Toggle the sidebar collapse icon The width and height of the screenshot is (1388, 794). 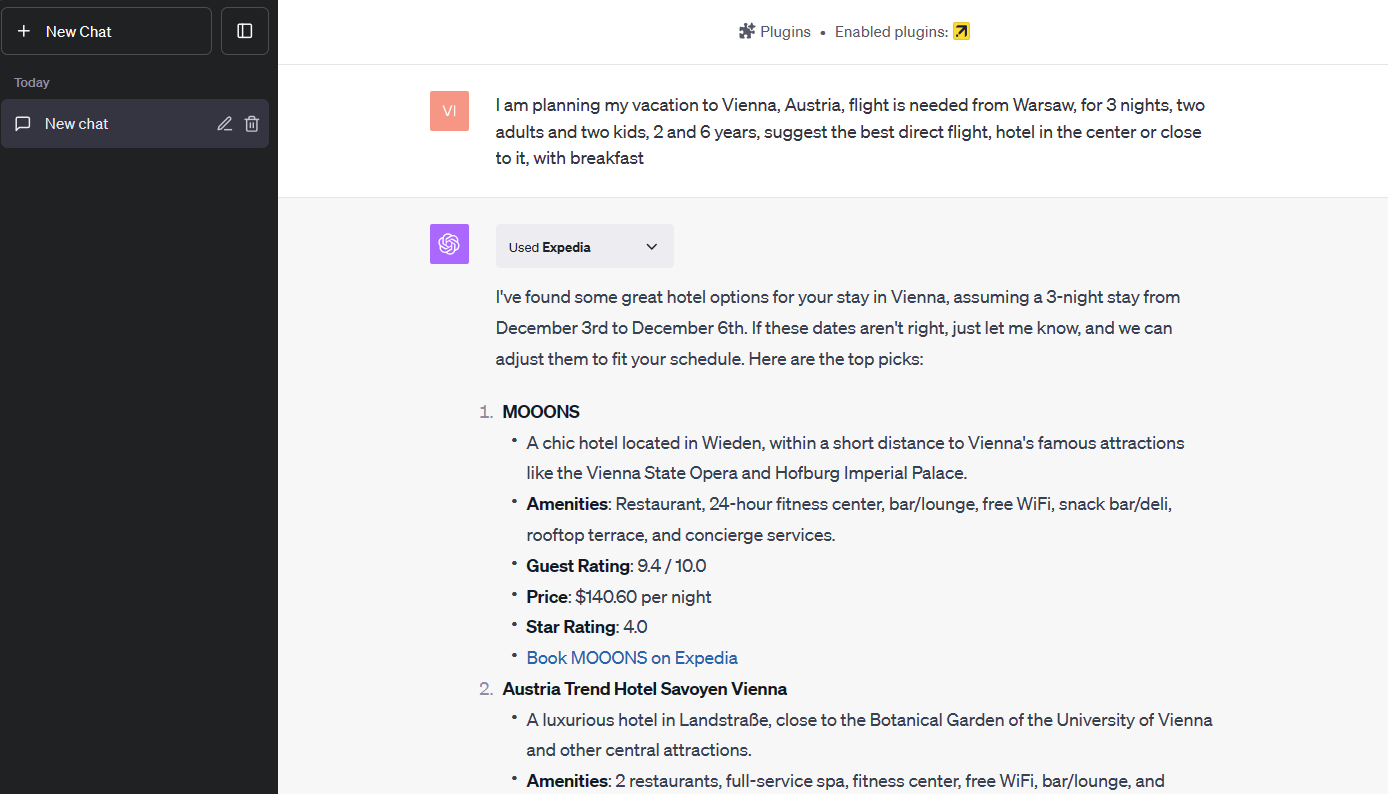coord(245,31)
